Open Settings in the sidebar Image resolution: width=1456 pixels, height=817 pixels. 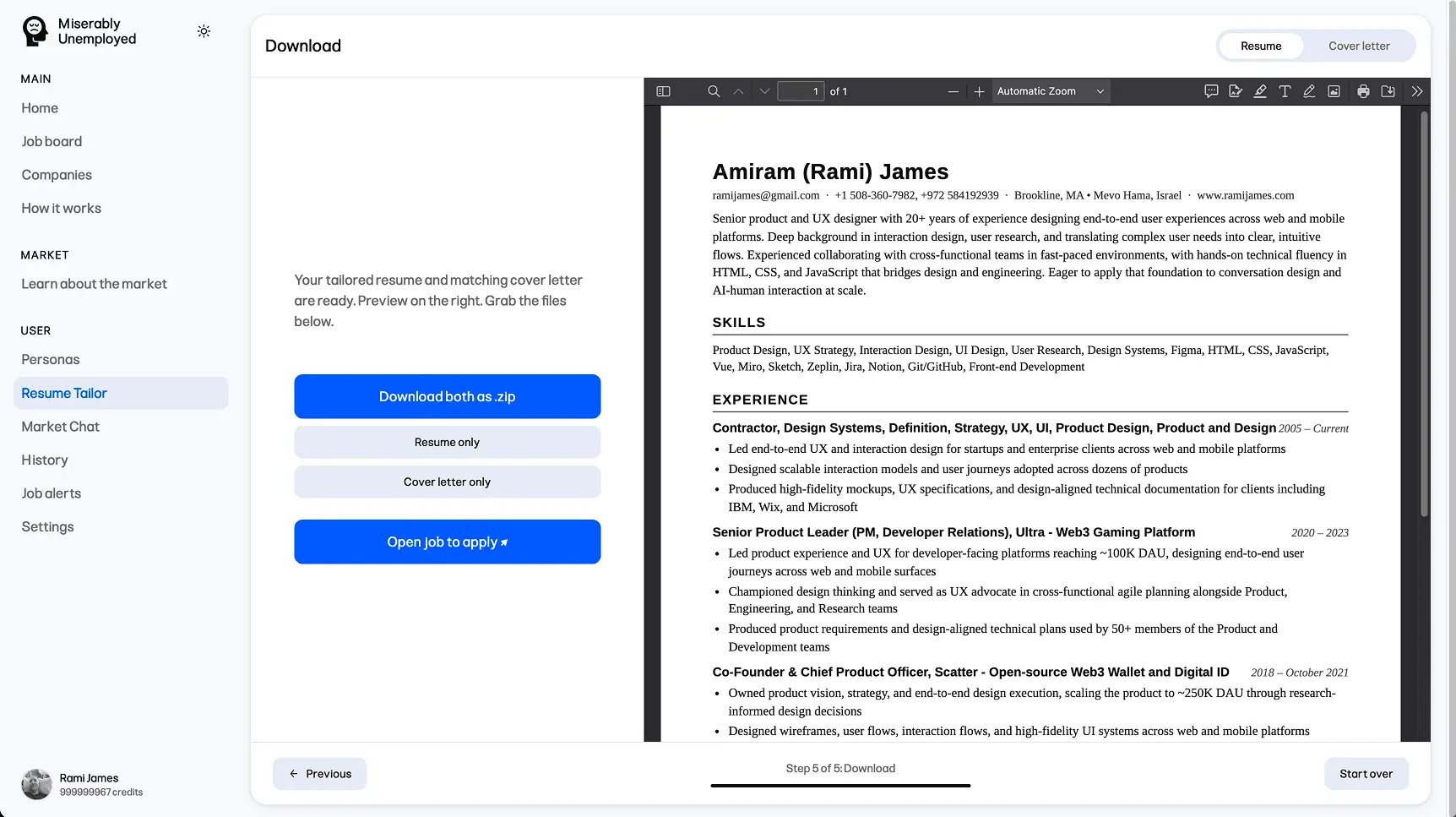47,526
